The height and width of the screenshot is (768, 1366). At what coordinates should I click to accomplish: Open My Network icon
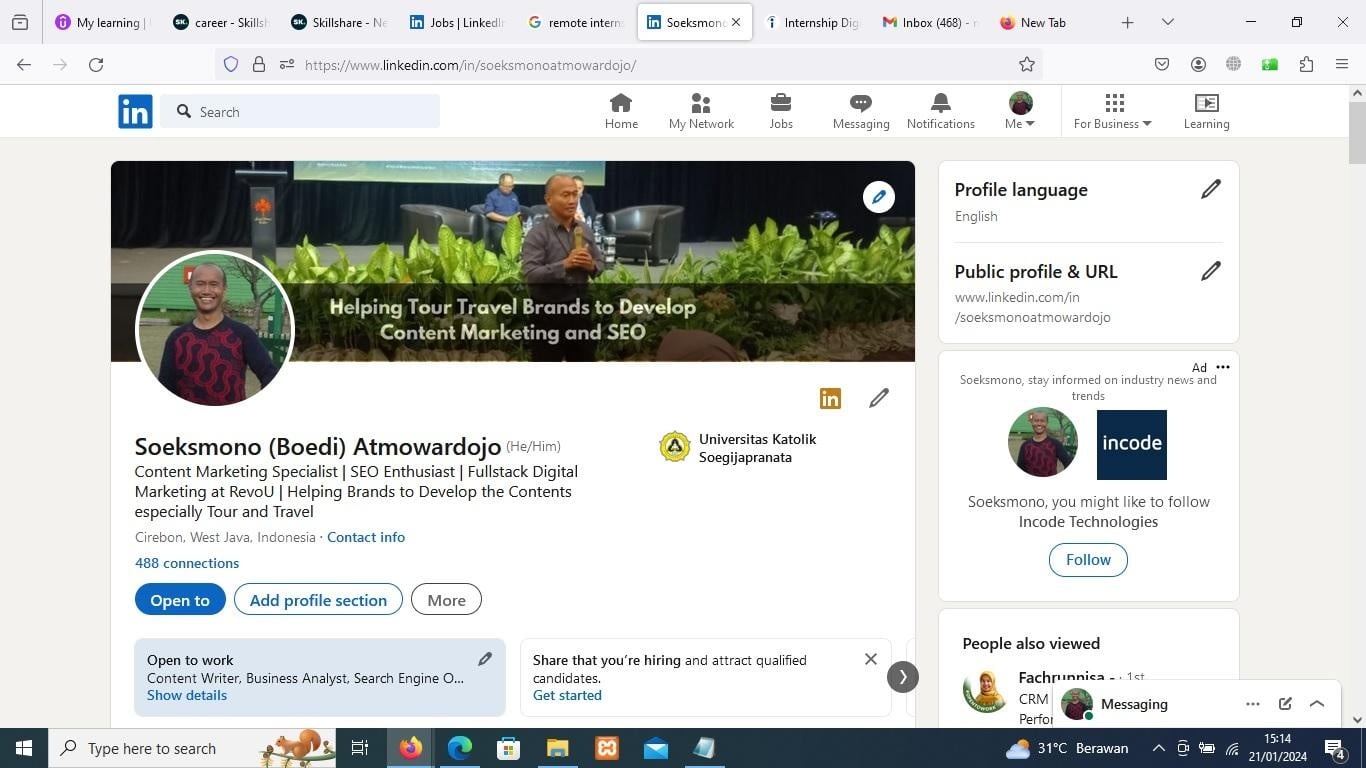701,111
